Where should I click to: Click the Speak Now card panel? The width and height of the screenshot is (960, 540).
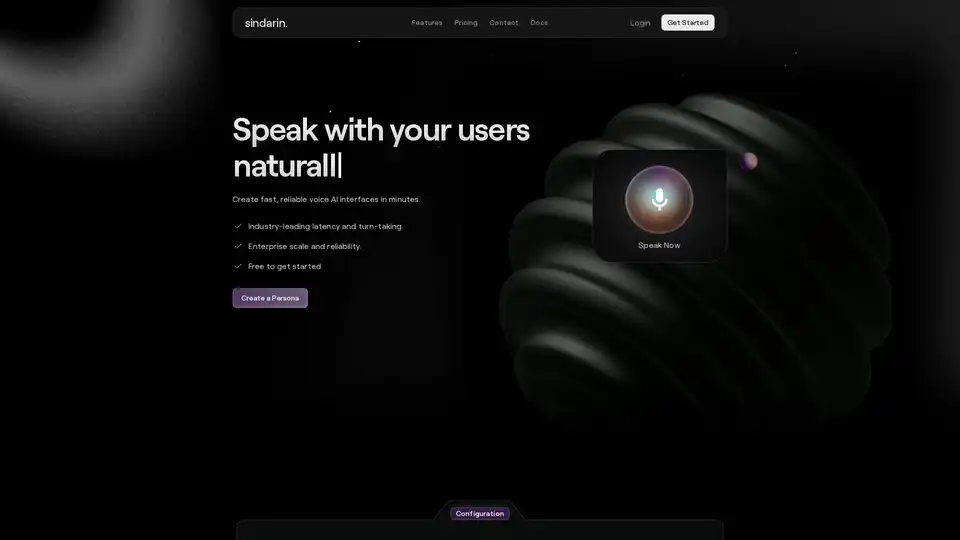pyautogui.click(x=659, y=206)
